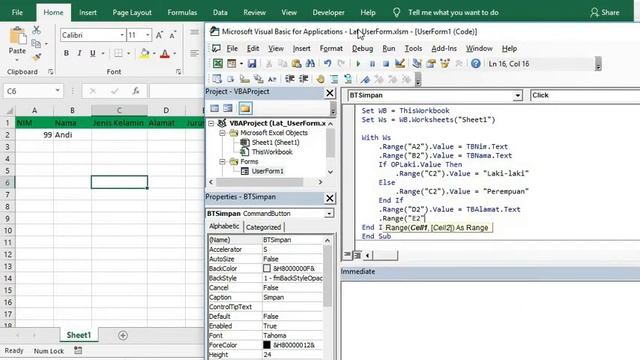Toggle Italic in Excel ribbon
The height and width of the screenshot is (360, 640).
tap(80, 53)
